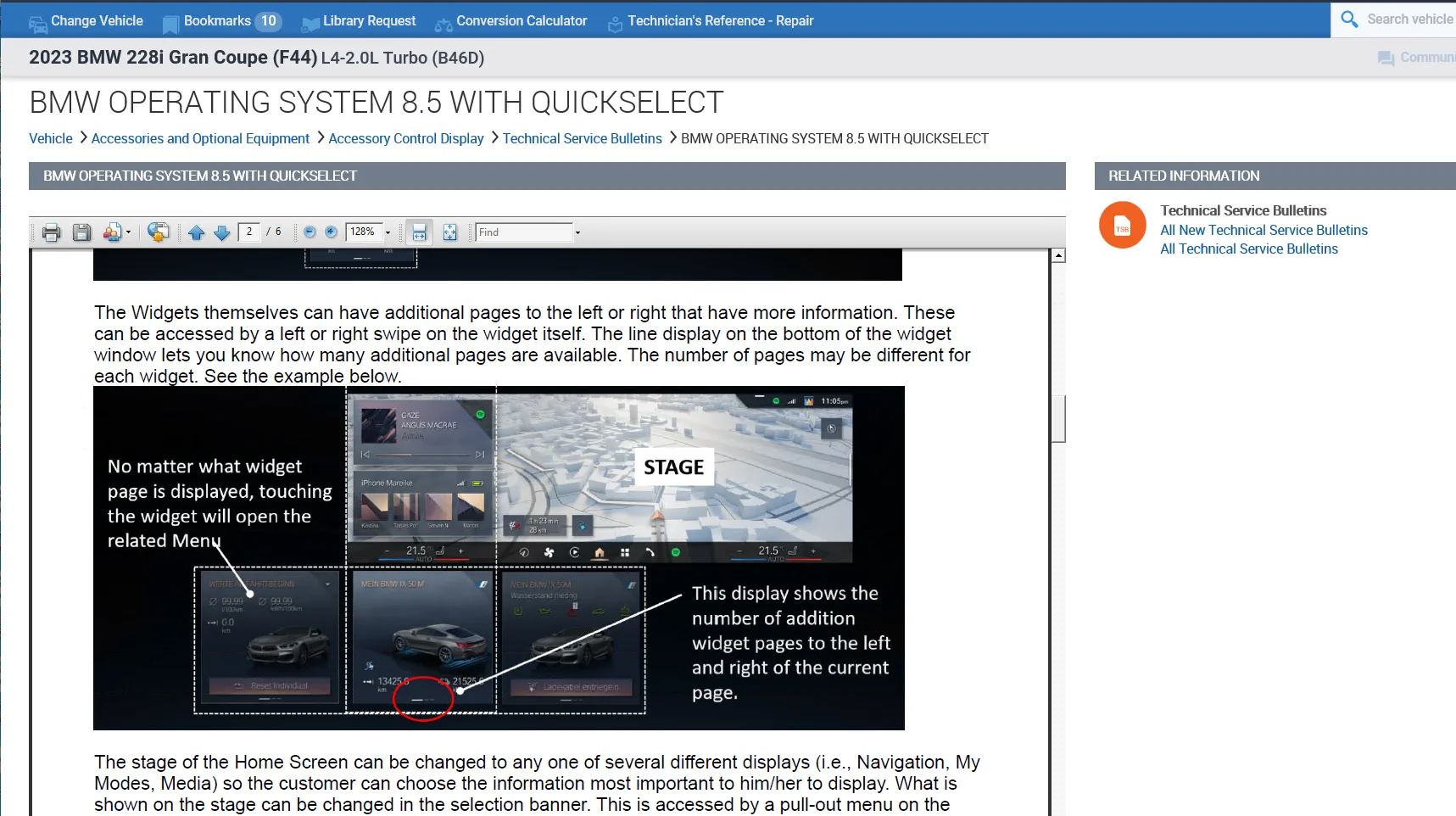Click the Related Information panel header

(x=1275, y=176)
